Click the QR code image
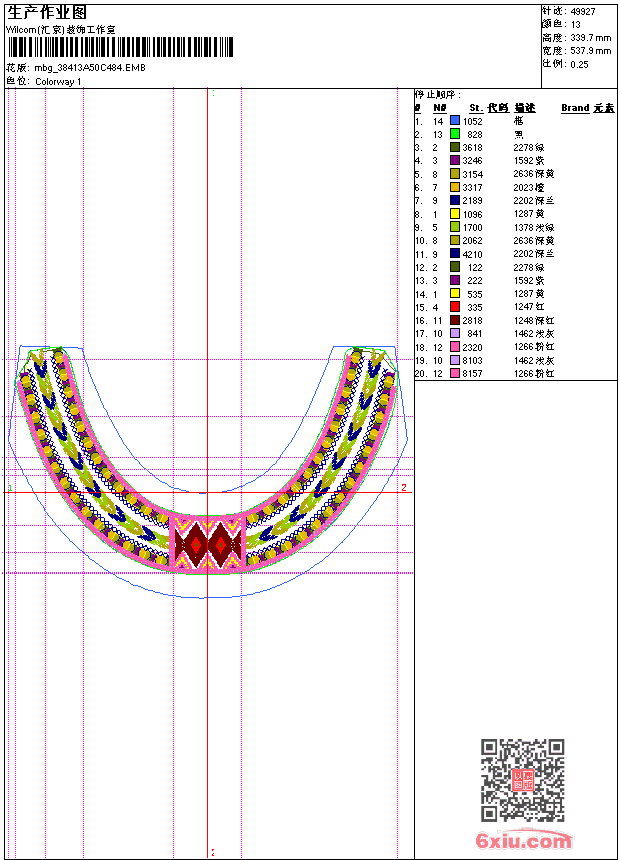 coord(522,780)
